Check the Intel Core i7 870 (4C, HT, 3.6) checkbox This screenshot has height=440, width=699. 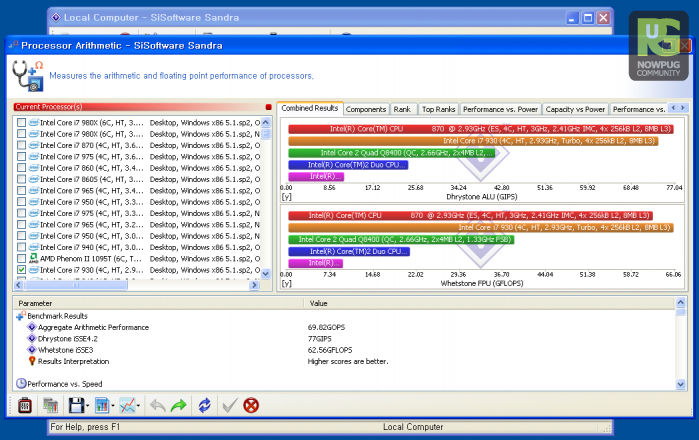click(21, 145)
